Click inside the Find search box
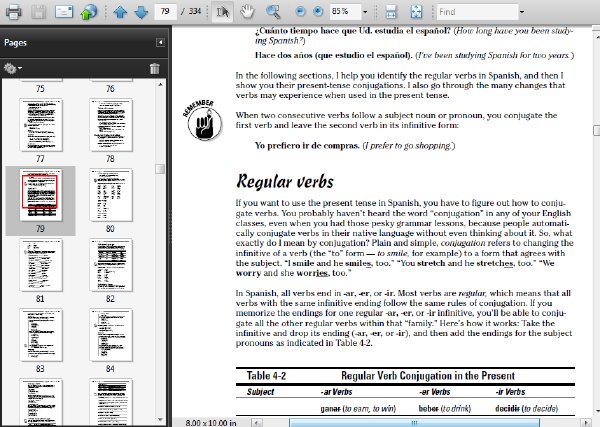The image size is (600, 427). (x=477, y=12)
